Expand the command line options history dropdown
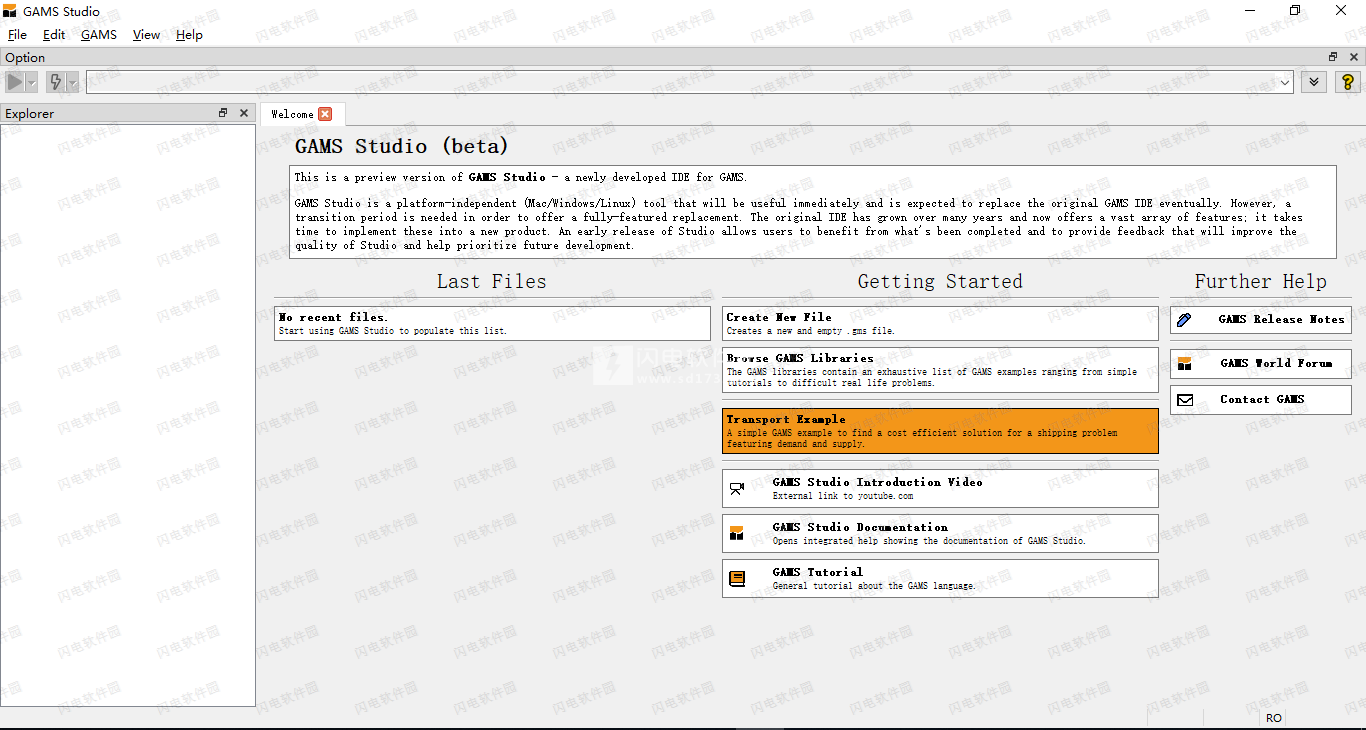The height and width of the screenshot is (730, 1366). click(1285, 82)
